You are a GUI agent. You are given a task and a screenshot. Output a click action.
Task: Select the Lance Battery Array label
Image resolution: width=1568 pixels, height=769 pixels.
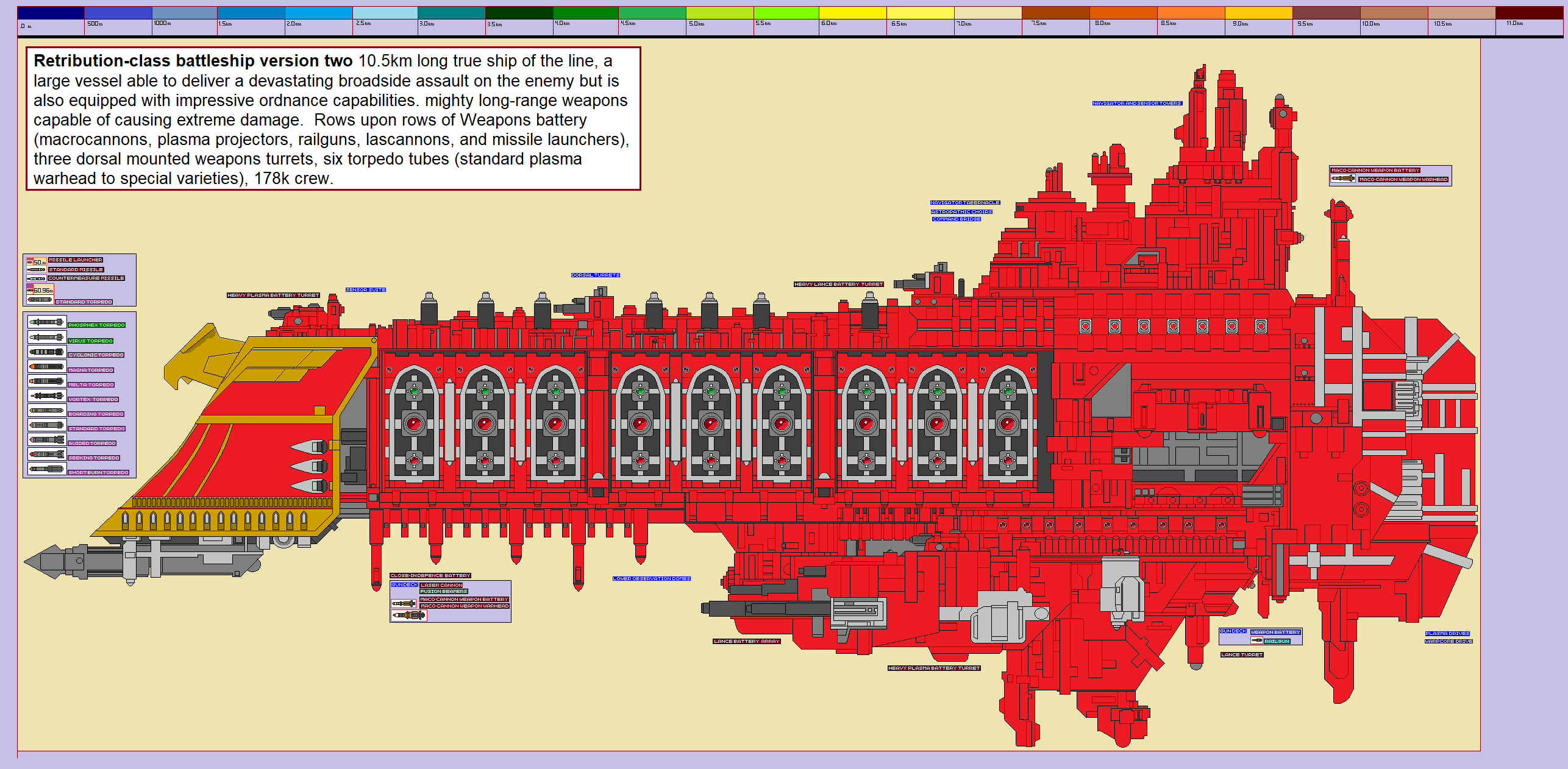pos(747,642)
